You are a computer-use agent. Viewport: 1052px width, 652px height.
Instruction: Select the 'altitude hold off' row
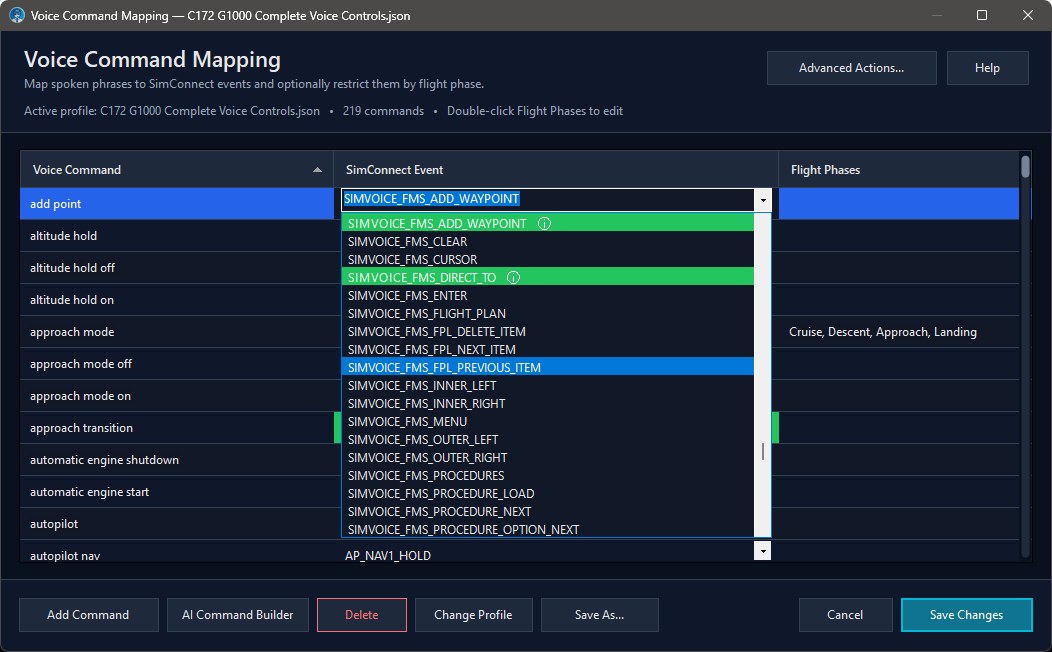[176, 268]
